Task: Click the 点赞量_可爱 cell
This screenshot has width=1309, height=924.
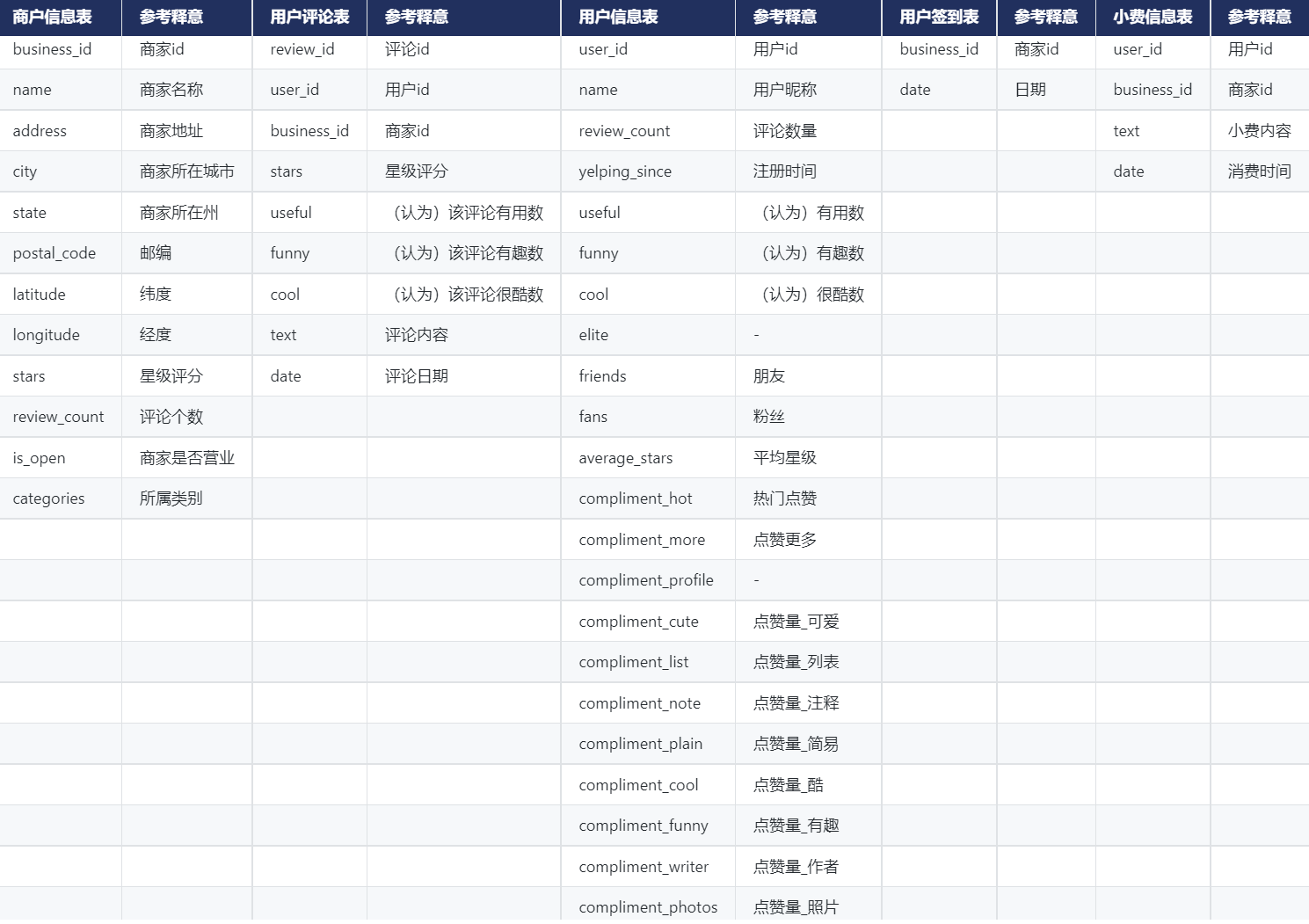Action: tap(808, 622)
